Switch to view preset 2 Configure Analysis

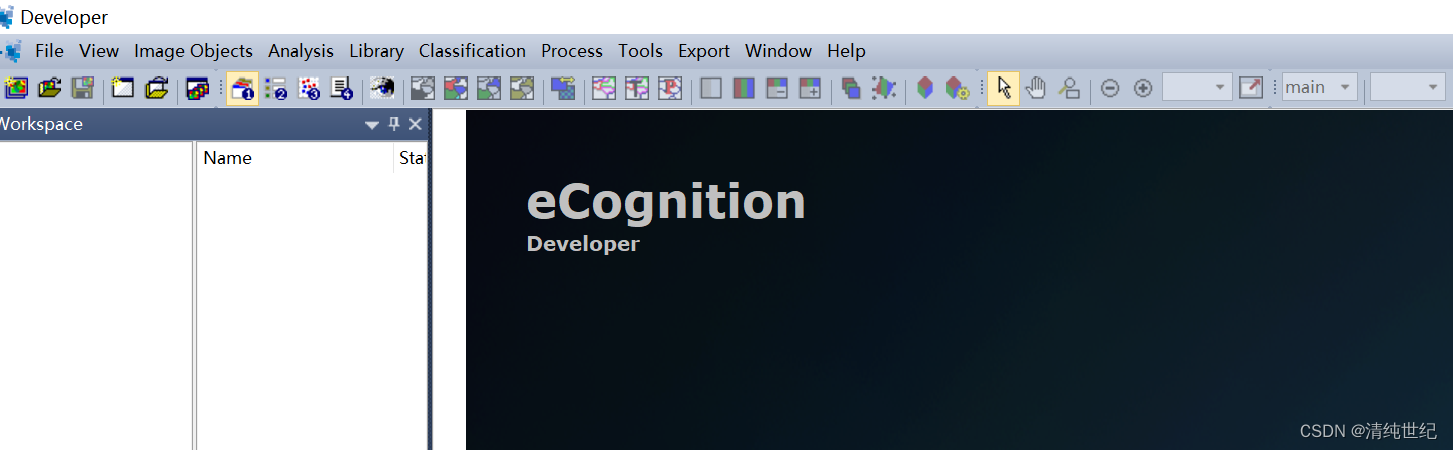[x=276, y=88]
